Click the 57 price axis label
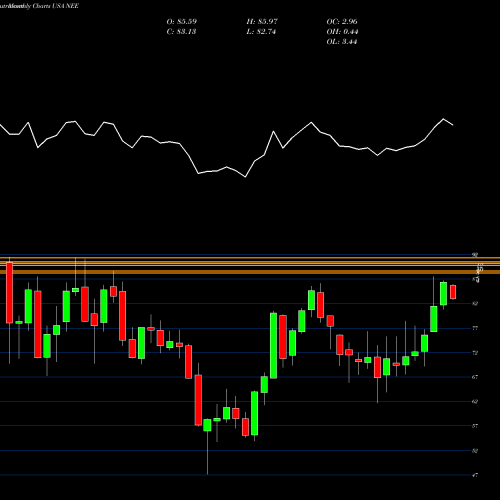This screenshot has width=500, height=500. click(475, 426)
